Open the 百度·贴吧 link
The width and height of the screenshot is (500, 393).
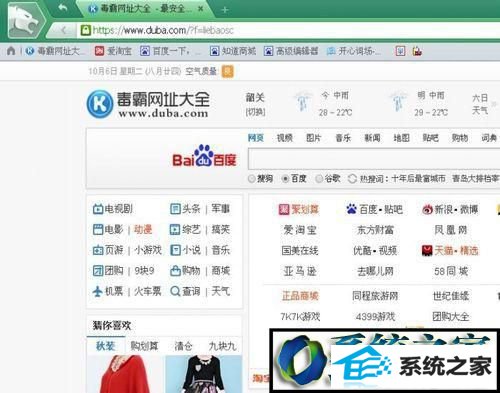pos(375,209)
